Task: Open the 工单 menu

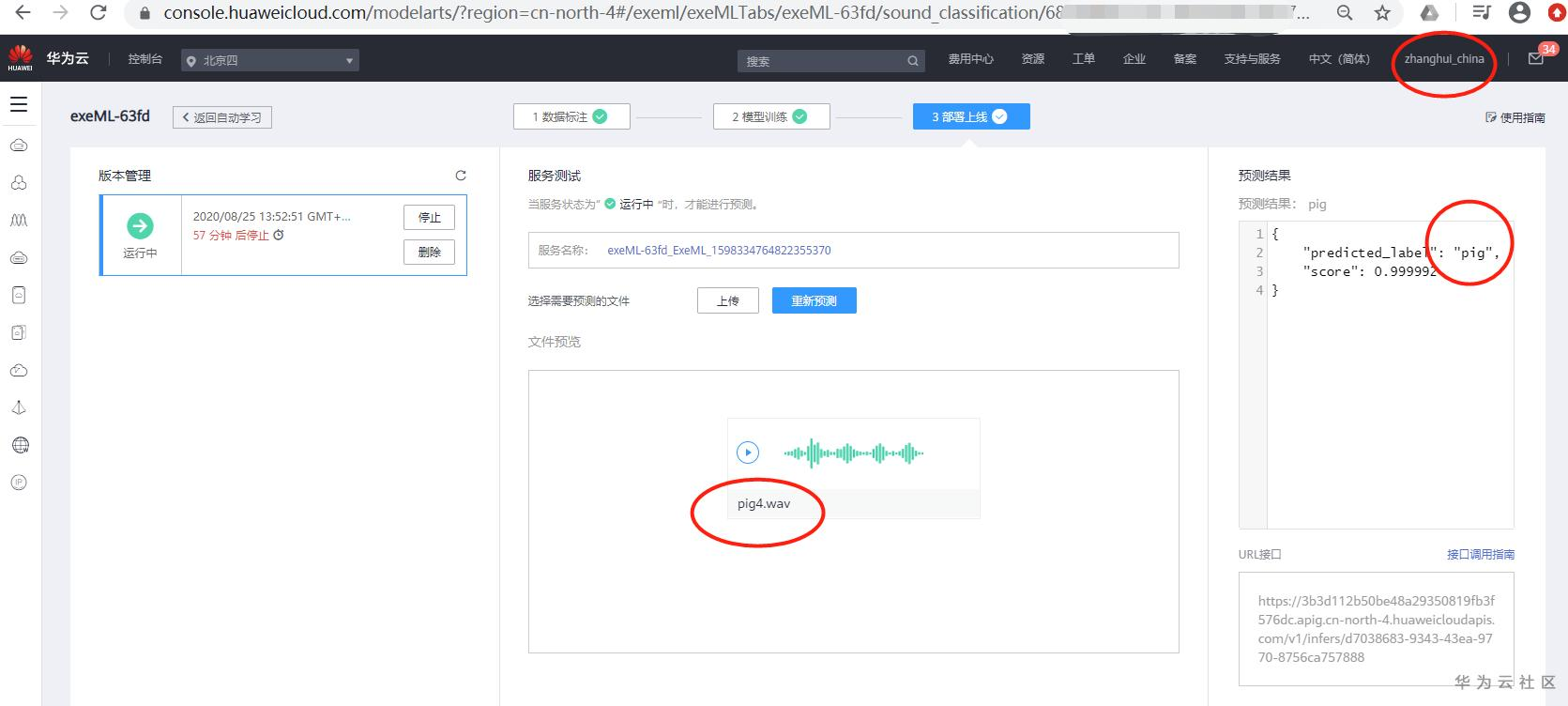Action: coord(1084,59)
